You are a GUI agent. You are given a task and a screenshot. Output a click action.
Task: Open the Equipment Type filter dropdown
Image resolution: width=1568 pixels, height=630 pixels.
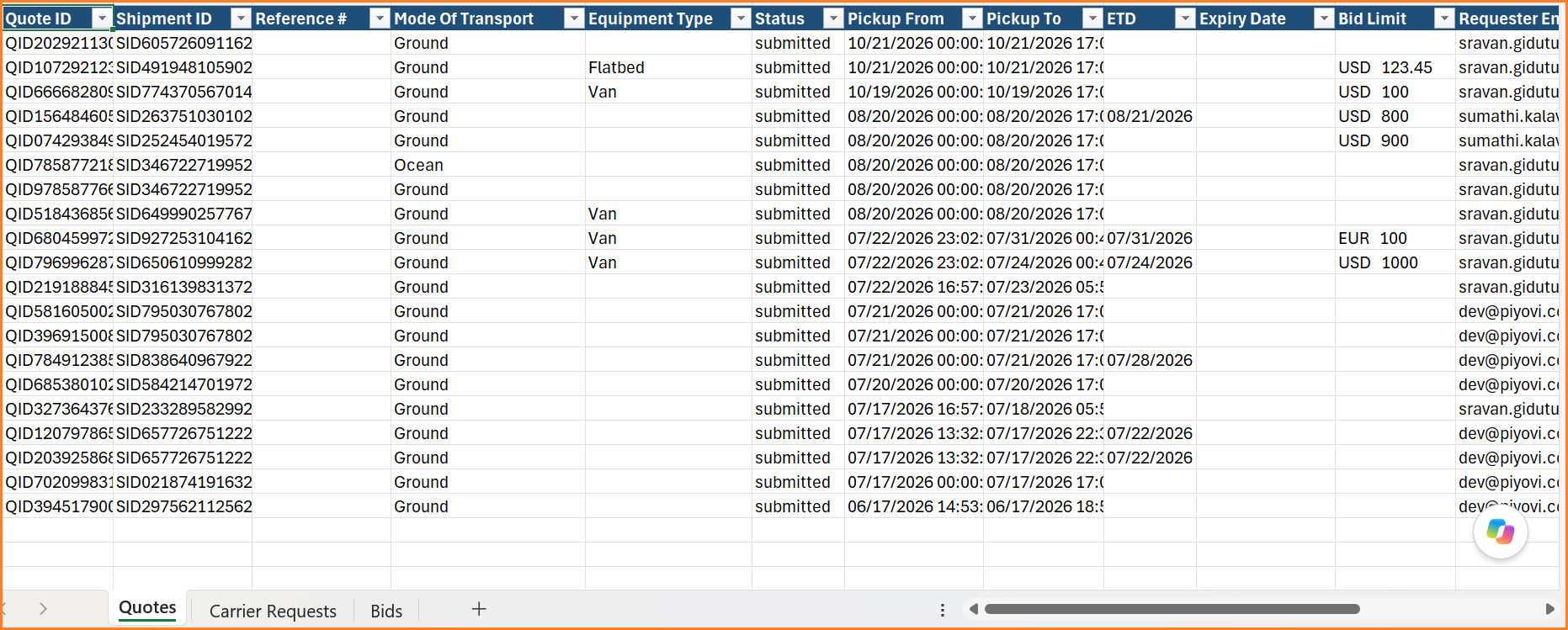tap(741, 19)
